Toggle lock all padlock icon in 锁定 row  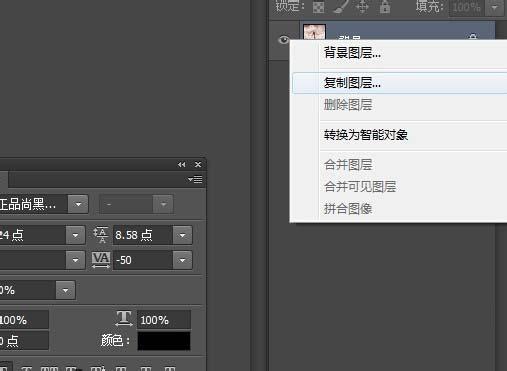click(385, 7)
